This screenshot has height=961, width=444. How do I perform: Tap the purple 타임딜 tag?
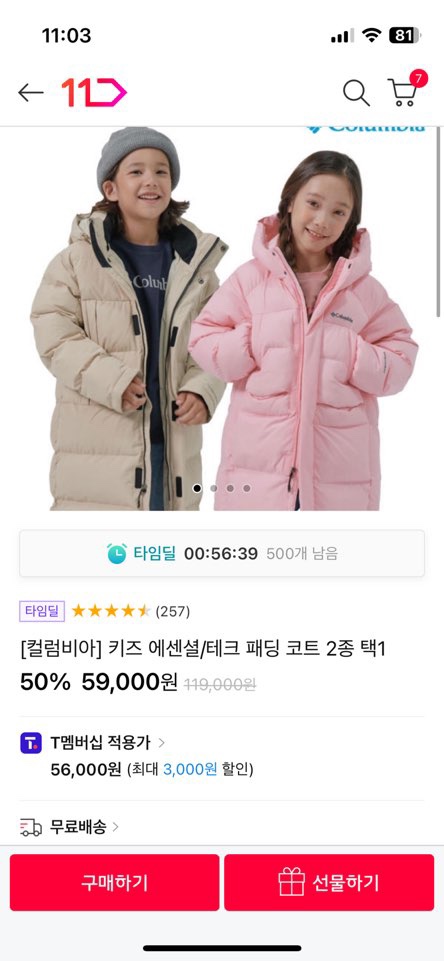[42, 610]
